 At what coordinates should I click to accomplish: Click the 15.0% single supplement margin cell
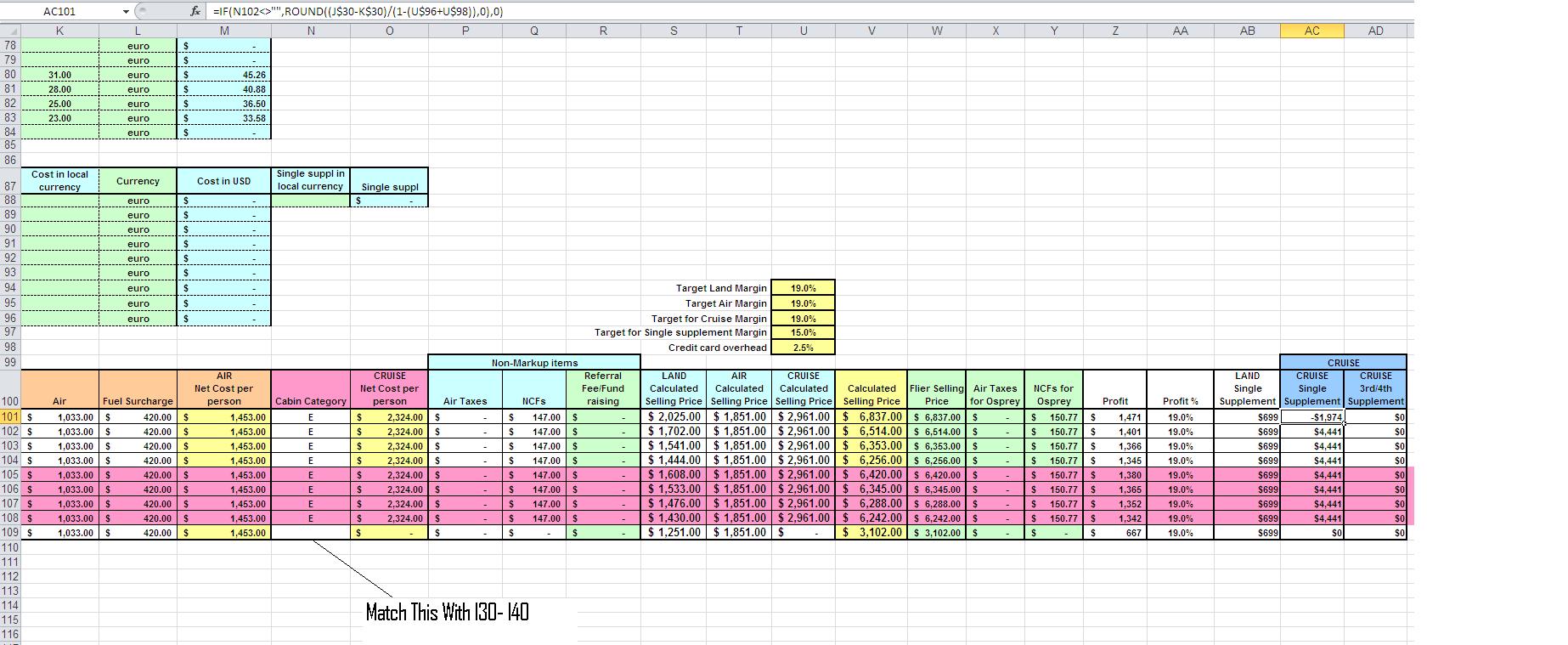pos(803,333)
